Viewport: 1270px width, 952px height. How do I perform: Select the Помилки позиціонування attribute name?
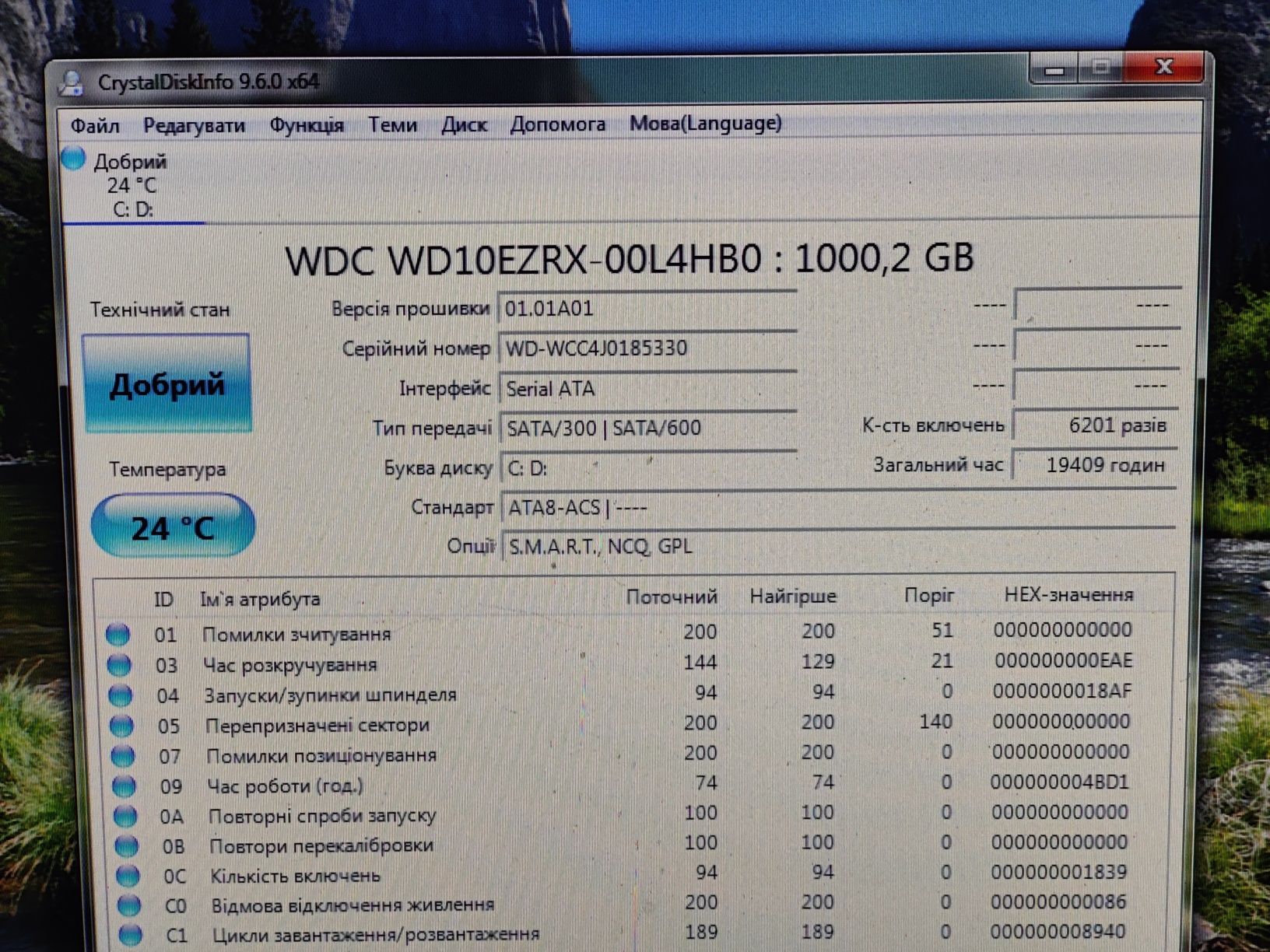pyautogui.click(x=321, y=756)
